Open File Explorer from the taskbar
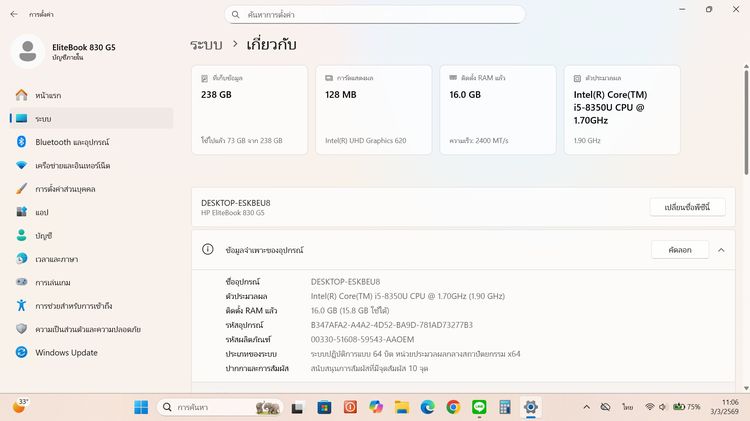The height and width of the screenshot is (421, 750). click(x=402, y=407)
